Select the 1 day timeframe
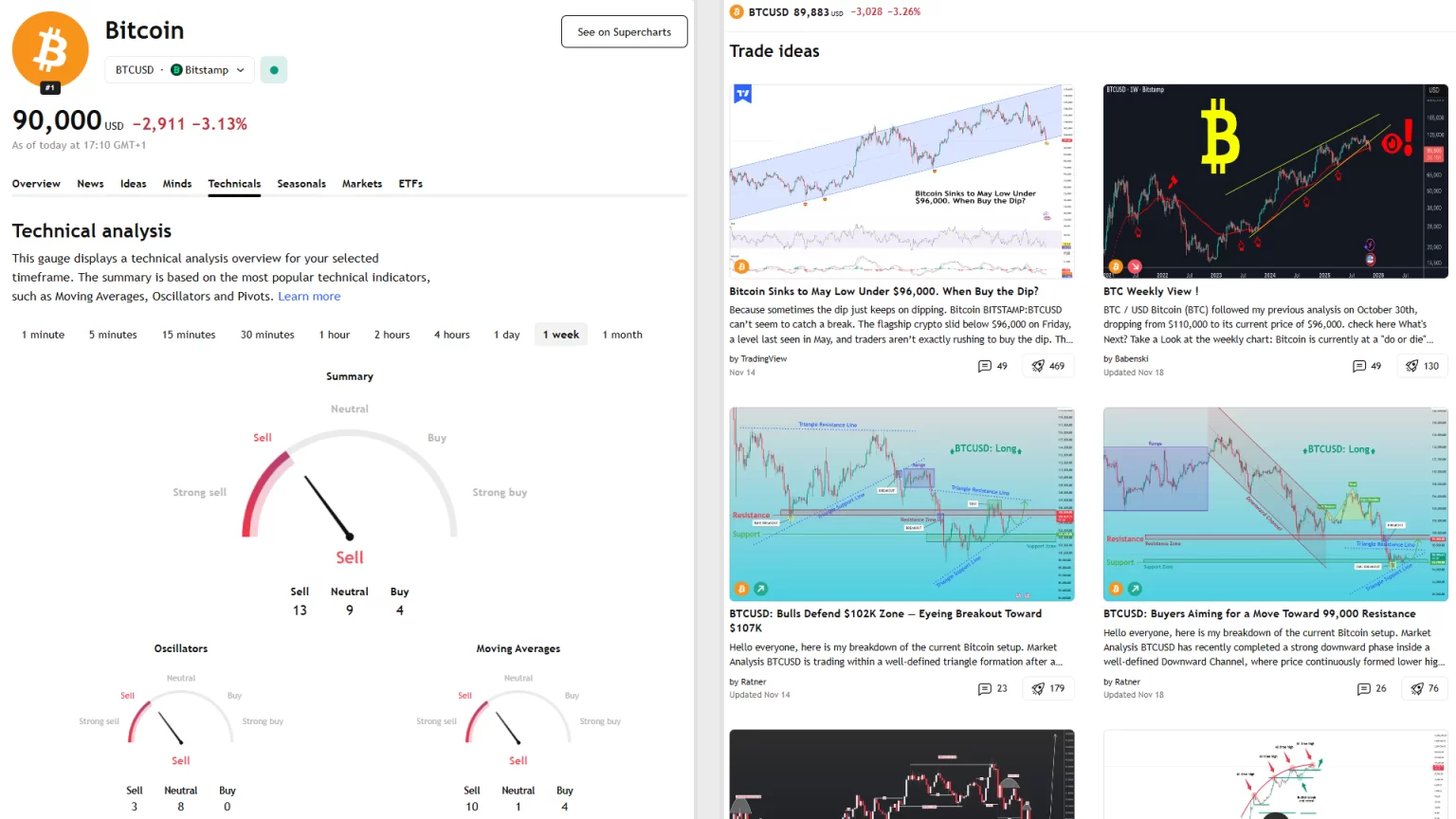The image size is (1456, 819). (506, 335)
